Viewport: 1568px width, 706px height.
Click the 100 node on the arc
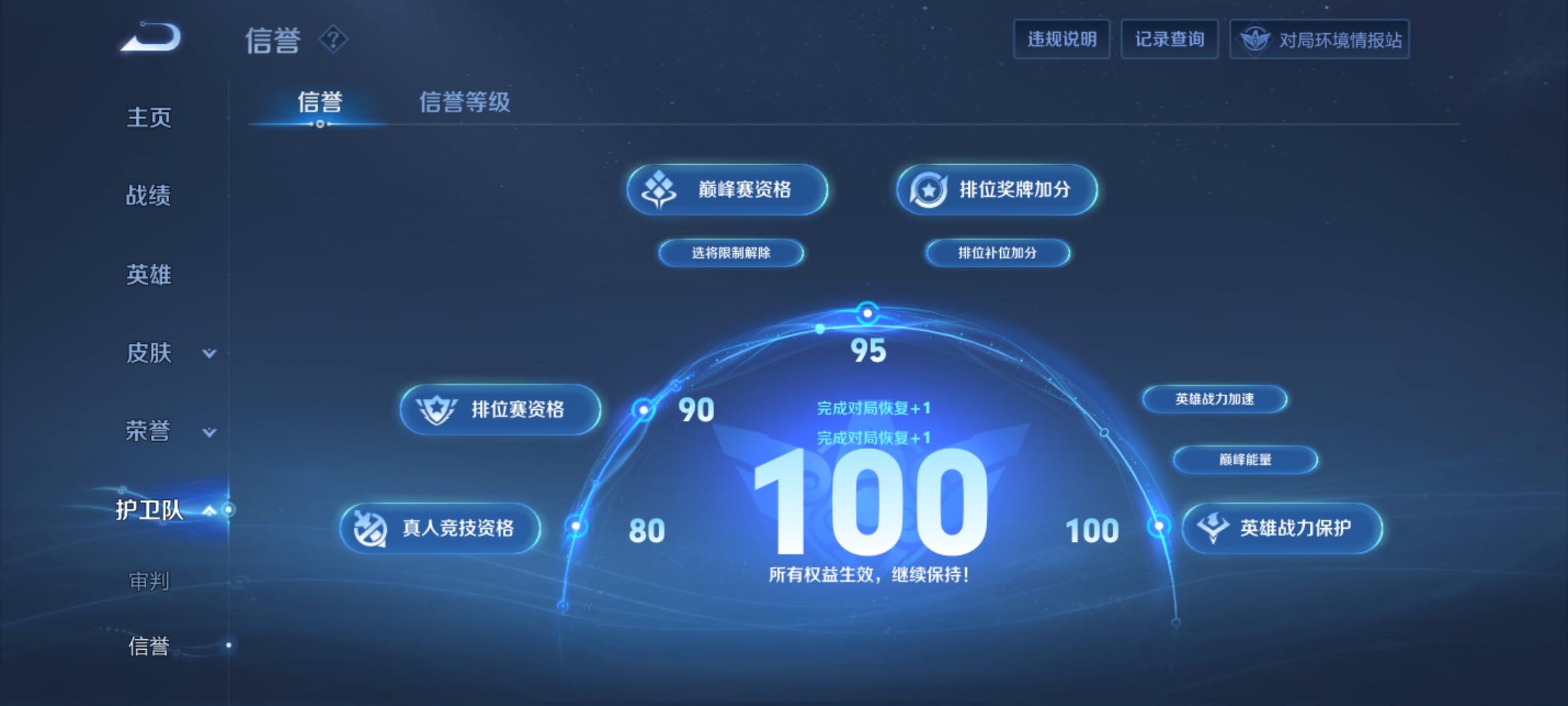[1159, 526]
